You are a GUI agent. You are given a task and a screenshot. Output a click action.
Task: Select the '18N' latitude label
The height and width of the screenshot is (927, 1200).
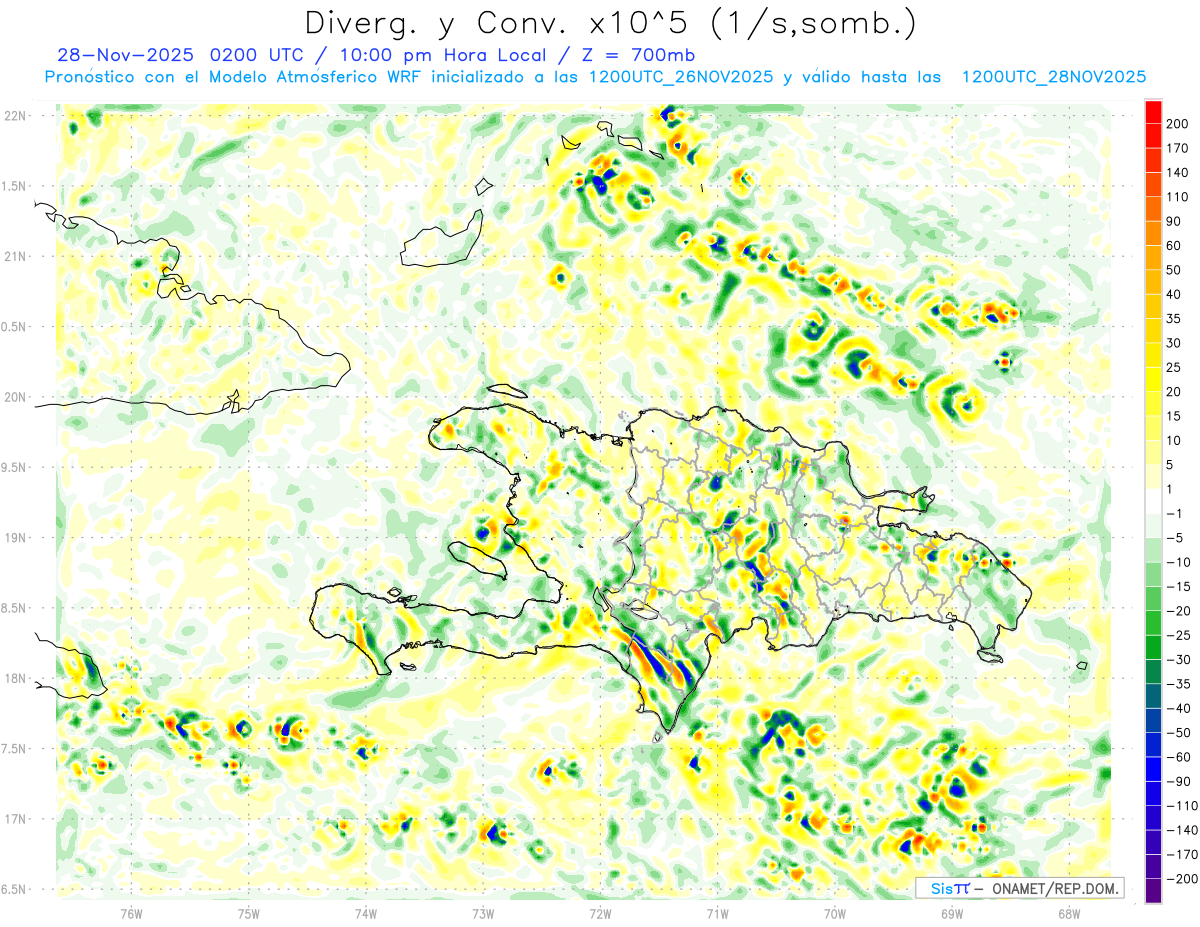(x=15, y=679)
